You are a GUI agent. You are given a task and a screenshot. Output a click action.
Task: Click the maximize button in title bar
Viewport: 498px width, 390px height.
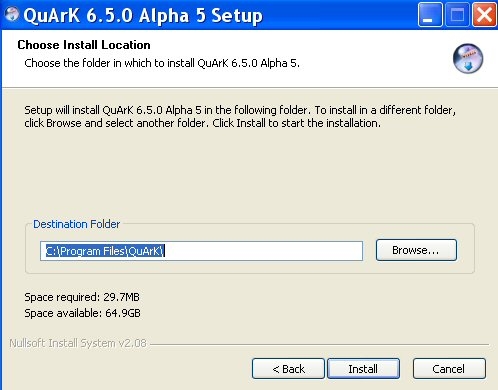[x=457, y=15]
